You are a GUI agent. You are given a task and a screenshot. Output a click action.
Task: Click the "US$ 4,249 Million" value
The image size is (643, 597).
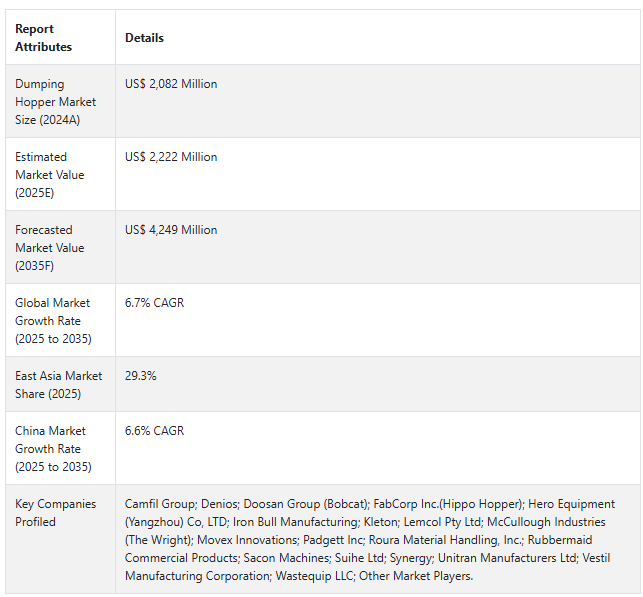pos(171,230)
